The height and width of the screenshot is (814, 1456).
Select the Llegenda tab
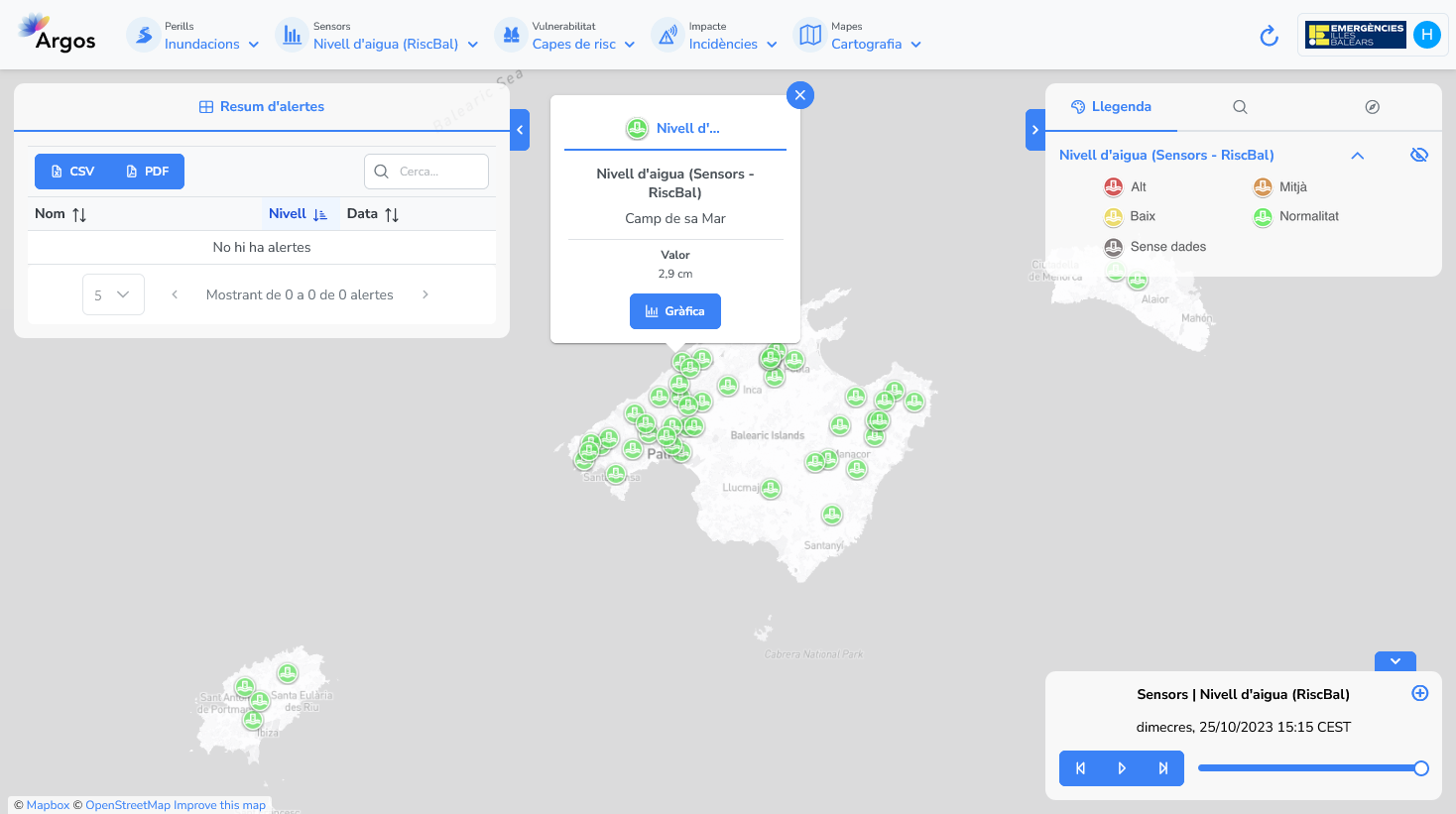coord(1111,106)
